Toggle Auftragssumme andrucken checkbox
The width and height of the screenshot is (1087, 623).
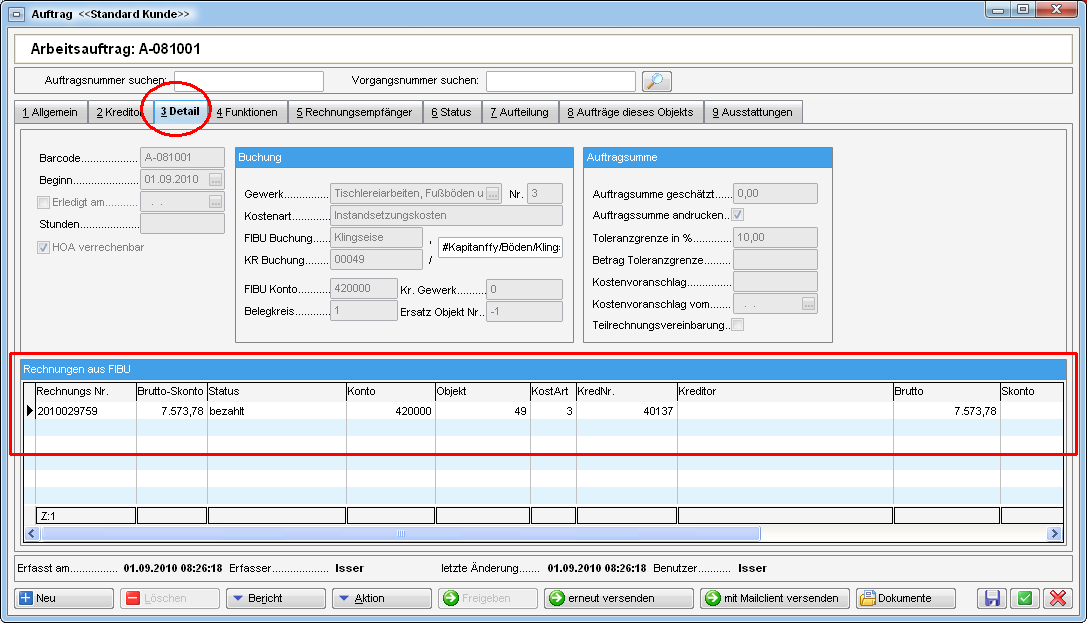click(x=738, y=215)
